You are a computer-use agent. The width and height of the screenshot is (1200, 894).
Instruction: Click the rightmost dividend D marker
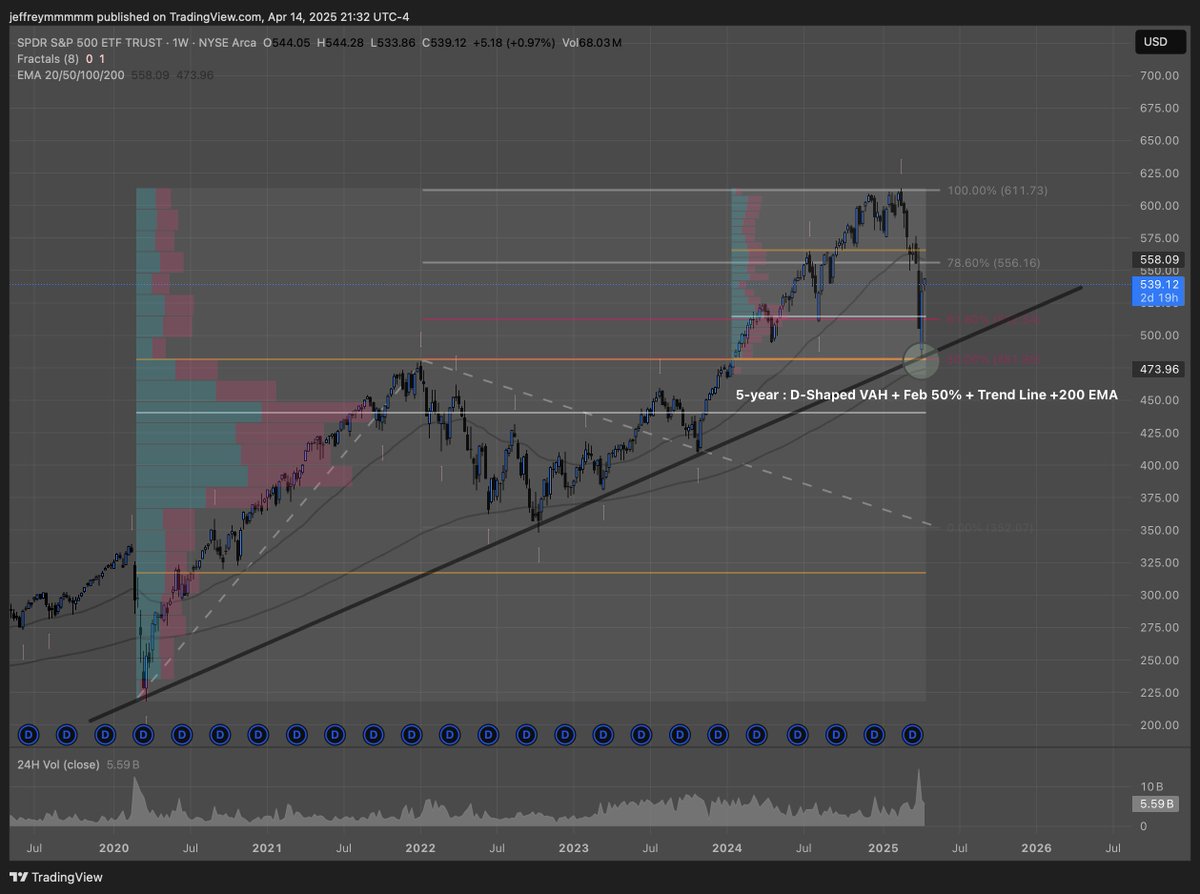(912, 735)
